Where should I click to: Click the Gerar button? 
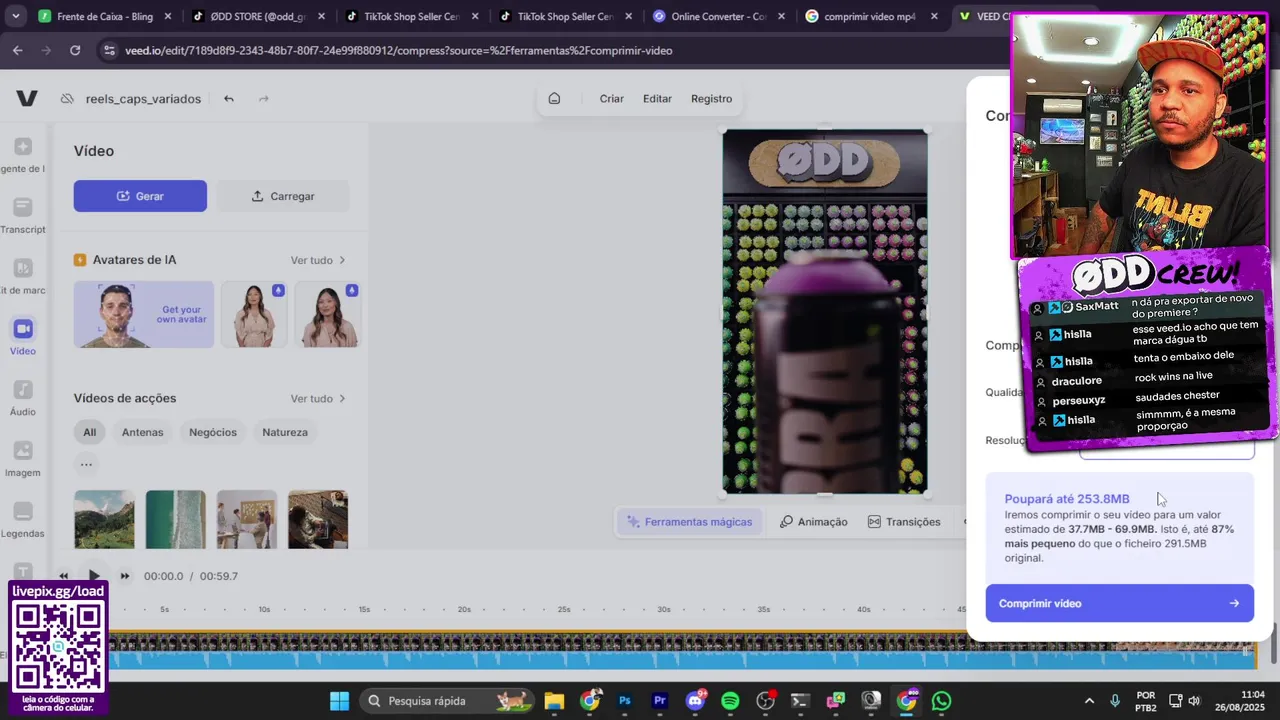click(140, 196)
